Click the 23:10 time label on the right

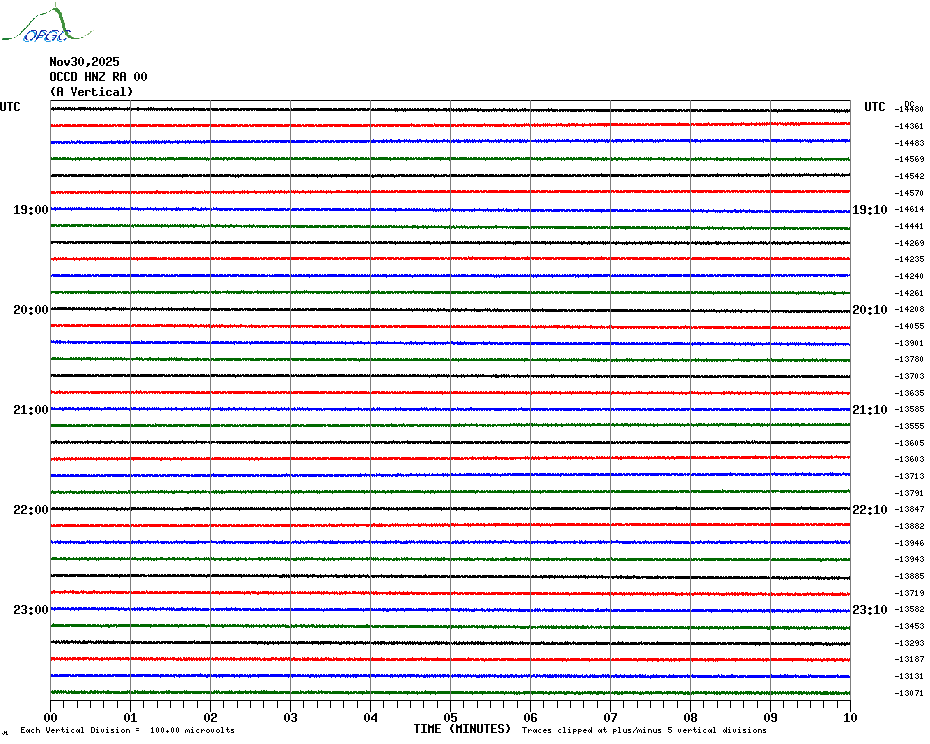click(869, 610)
